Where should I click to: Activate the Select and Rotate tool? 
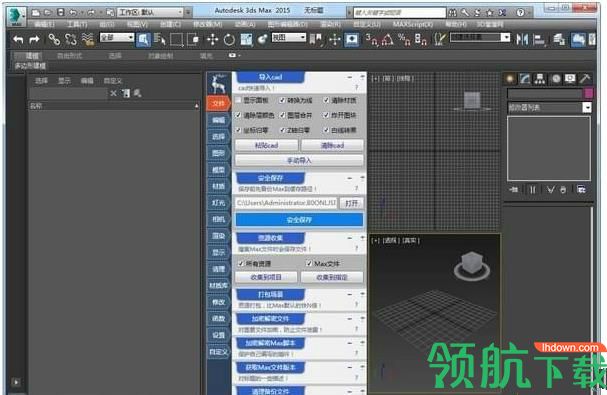pyautogui.click(x=229, y=40)
